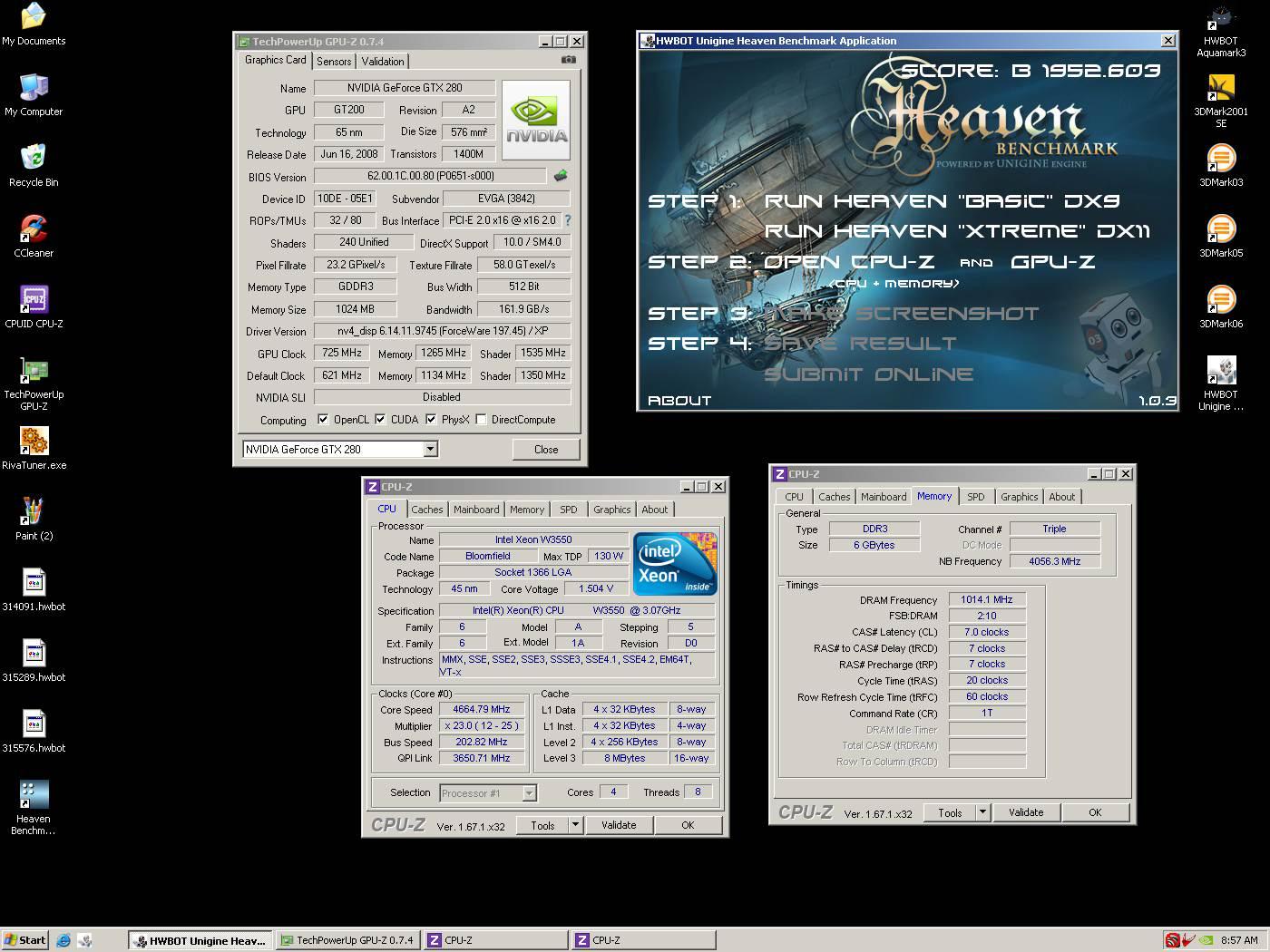Viewport: 1270px width, 952px height.
Task: Select the 315576.hwbot file icon
Action: 34,732
